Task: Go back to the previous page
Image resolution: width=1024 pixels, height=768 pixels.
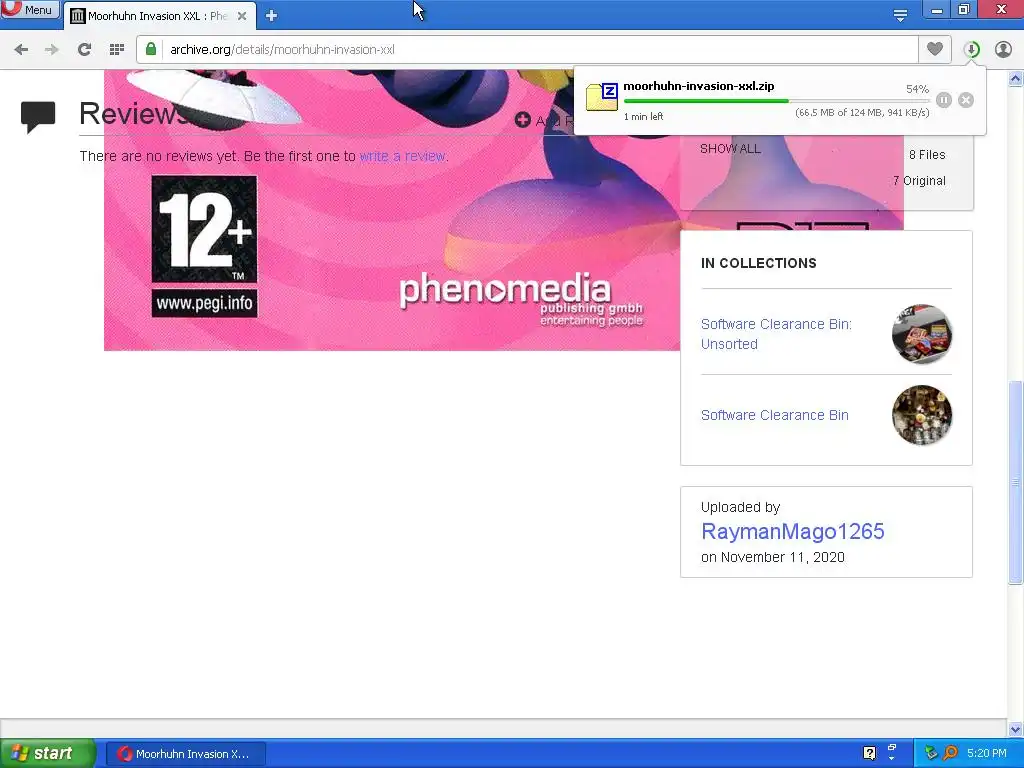Action: (21, 49)
